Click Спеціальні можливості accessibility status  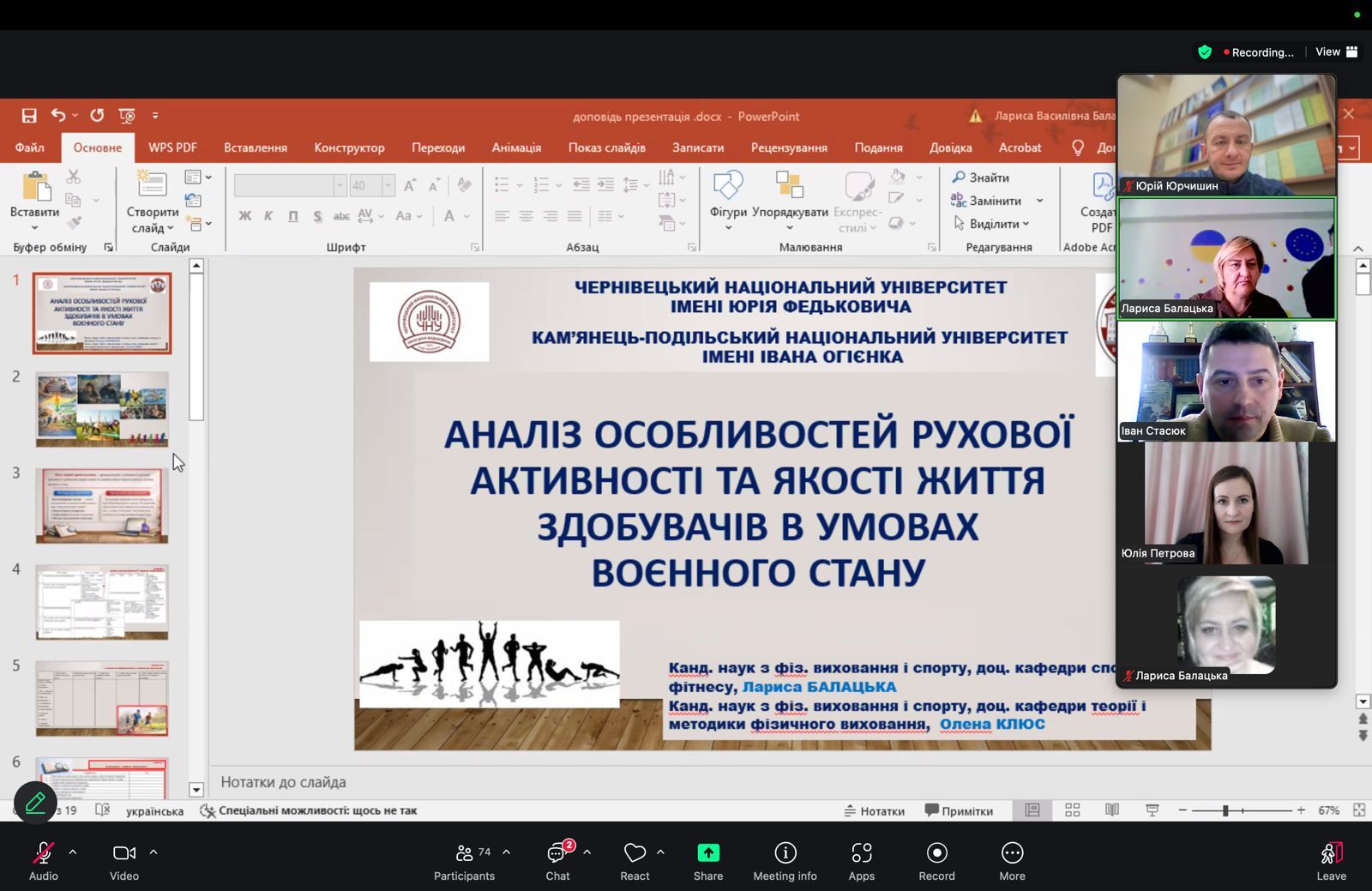click(309, 810)
